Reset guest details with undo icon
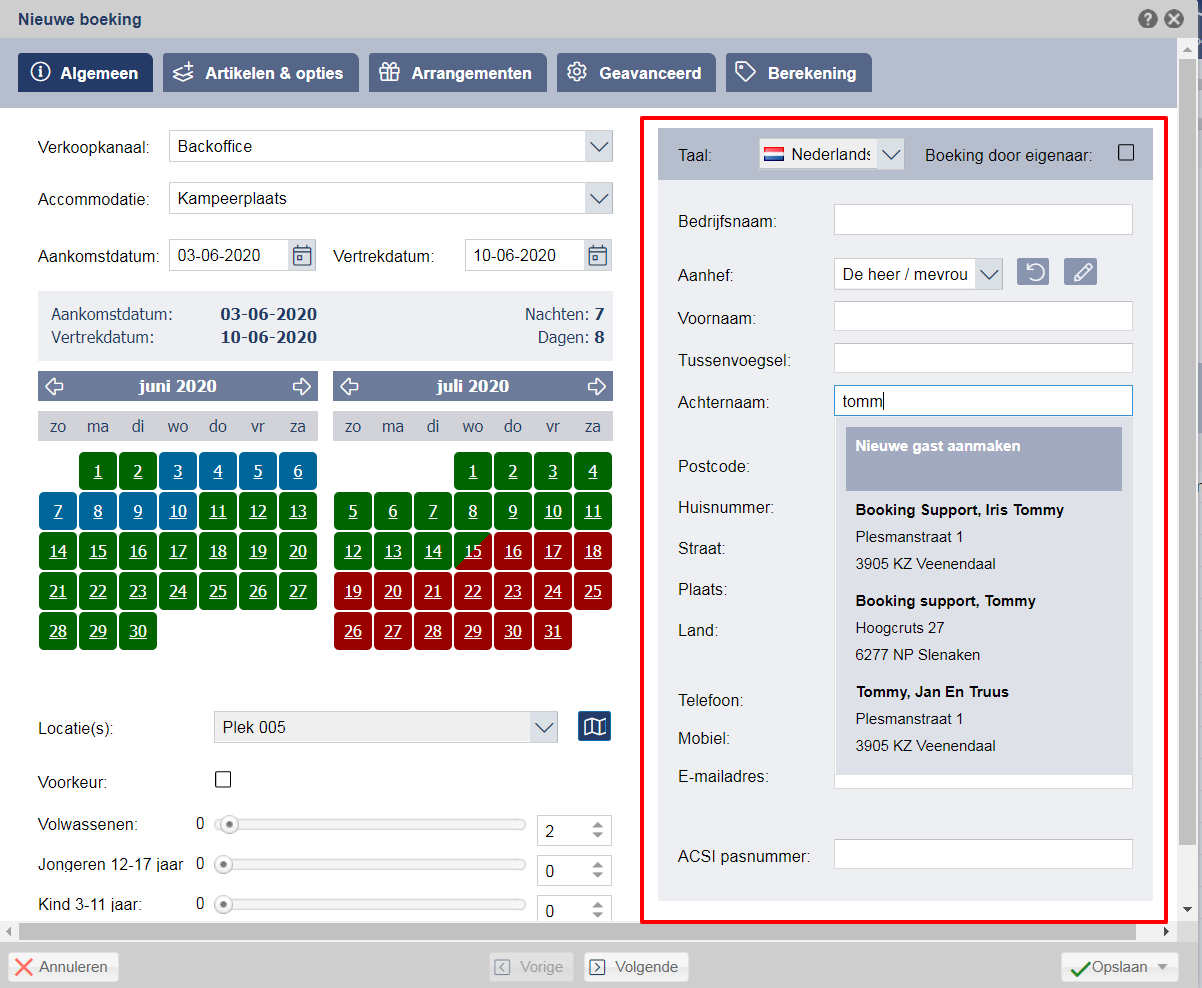Image resolution: width=1202 pixels, height=988 pixels. 1033,272
